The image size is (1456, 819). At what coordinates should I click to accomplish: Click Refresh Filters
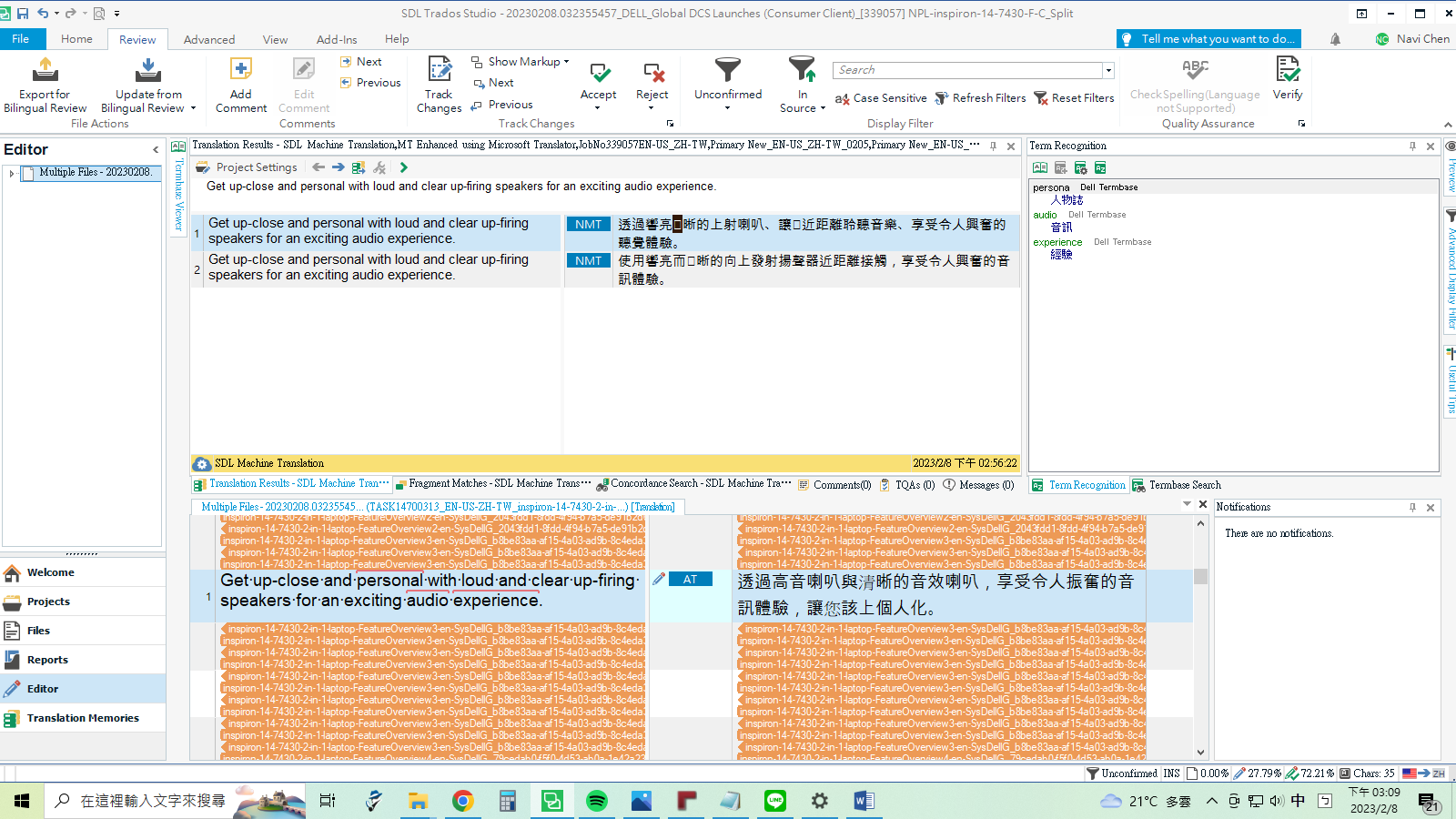pyautogui.click(x=980, y=98)
